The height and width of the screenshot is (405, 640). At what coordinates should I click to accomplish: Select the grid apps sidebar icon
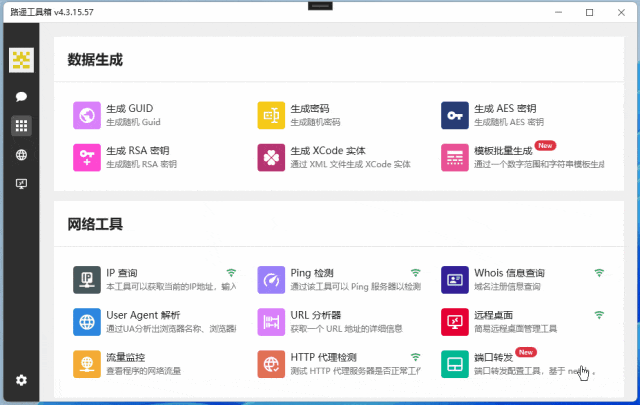point(21,126)
